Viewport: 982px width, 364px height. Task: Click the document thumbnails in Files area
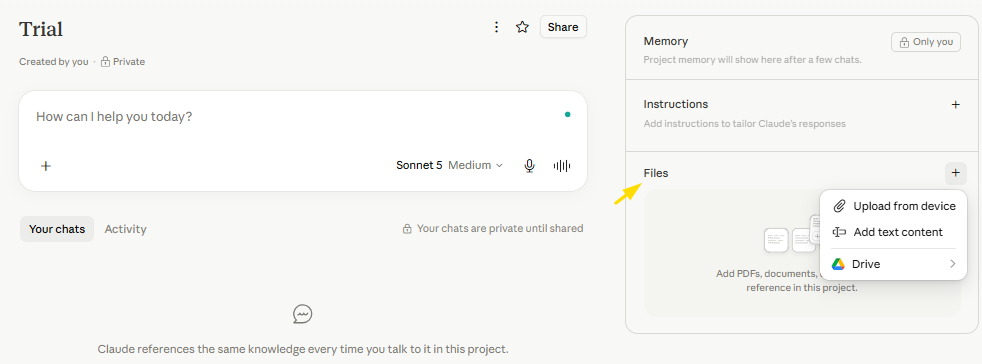(x=792, y=234)
